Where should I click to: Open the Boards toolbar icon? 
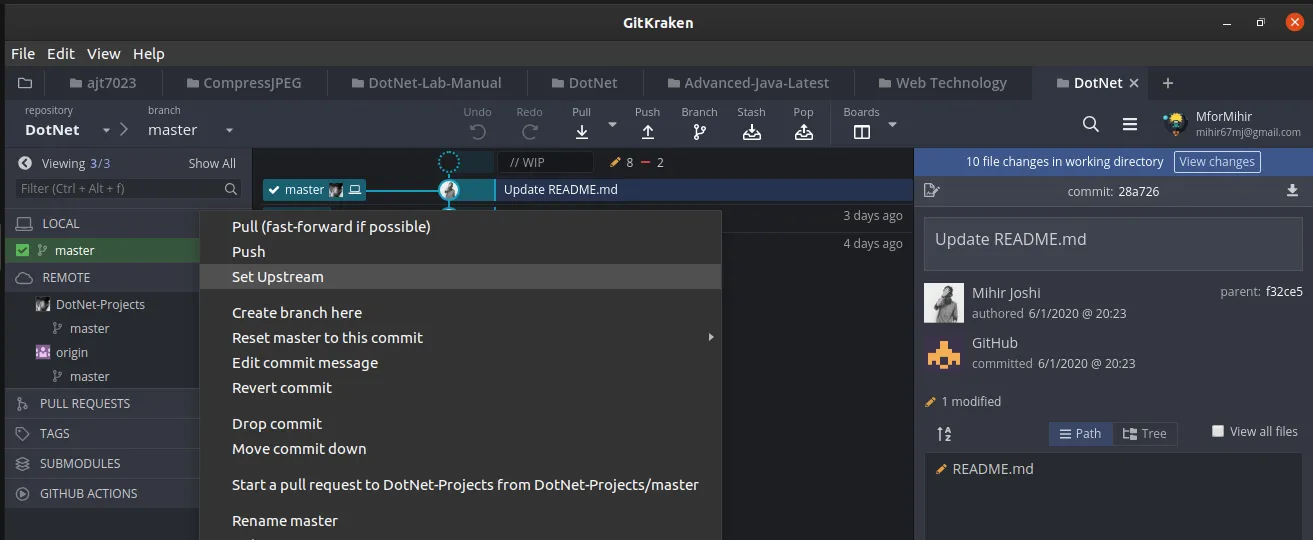862,131
